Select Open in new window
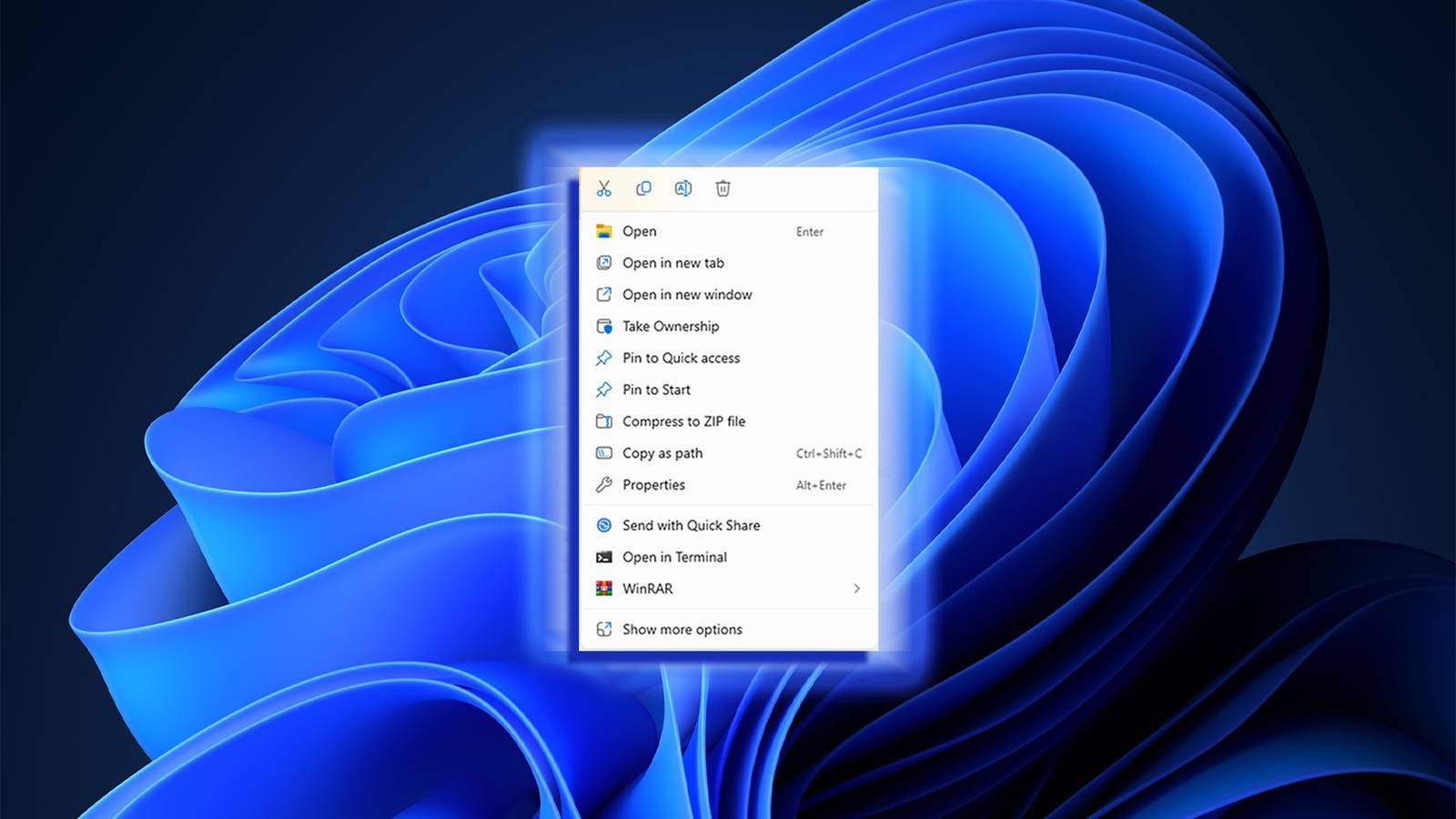This screenshot has height=819, width=1456. pyautogui.click(x=687, y=295)
